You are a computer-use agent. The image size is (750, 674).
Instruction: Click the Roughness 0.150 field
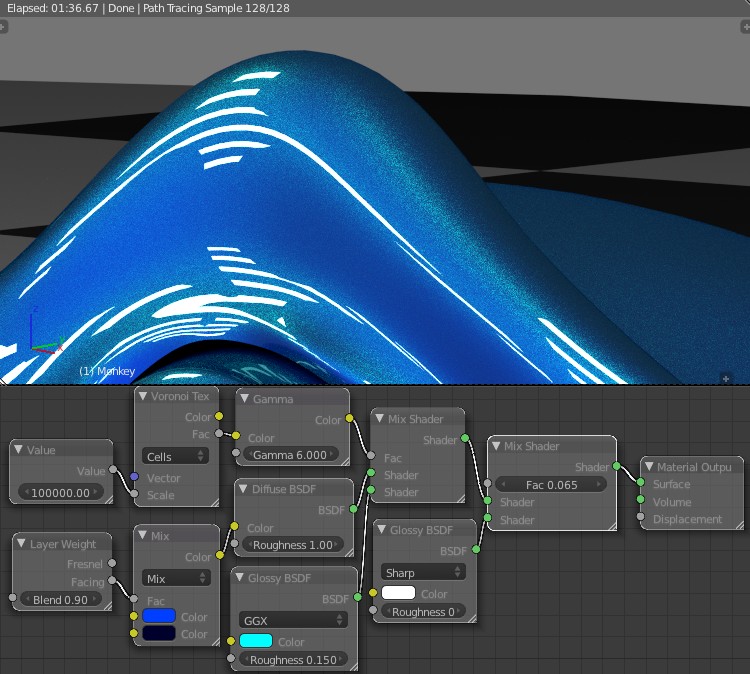(293, 660)
